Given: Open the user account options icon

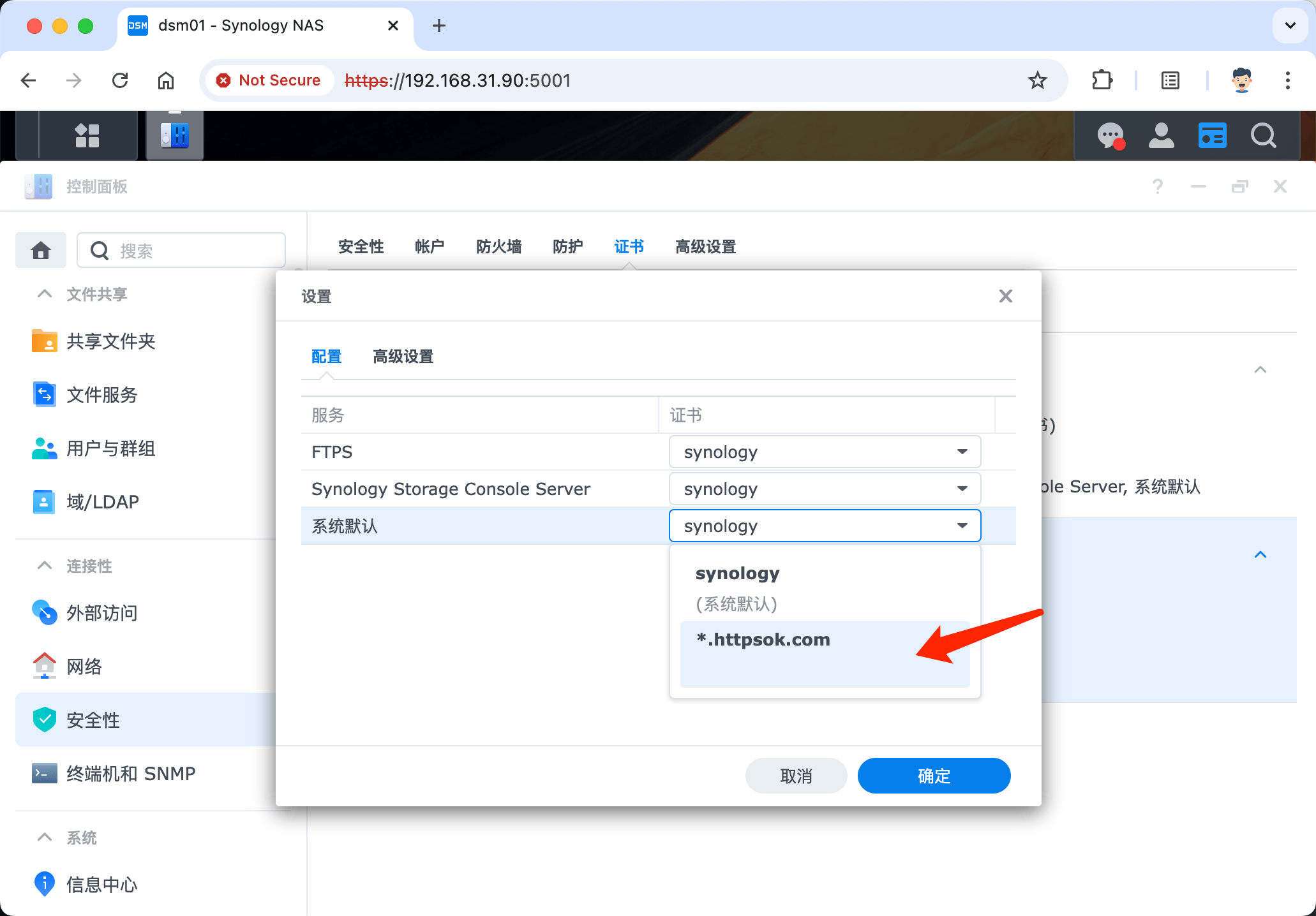Looking at the screenshot, I should click(1161, 135).
